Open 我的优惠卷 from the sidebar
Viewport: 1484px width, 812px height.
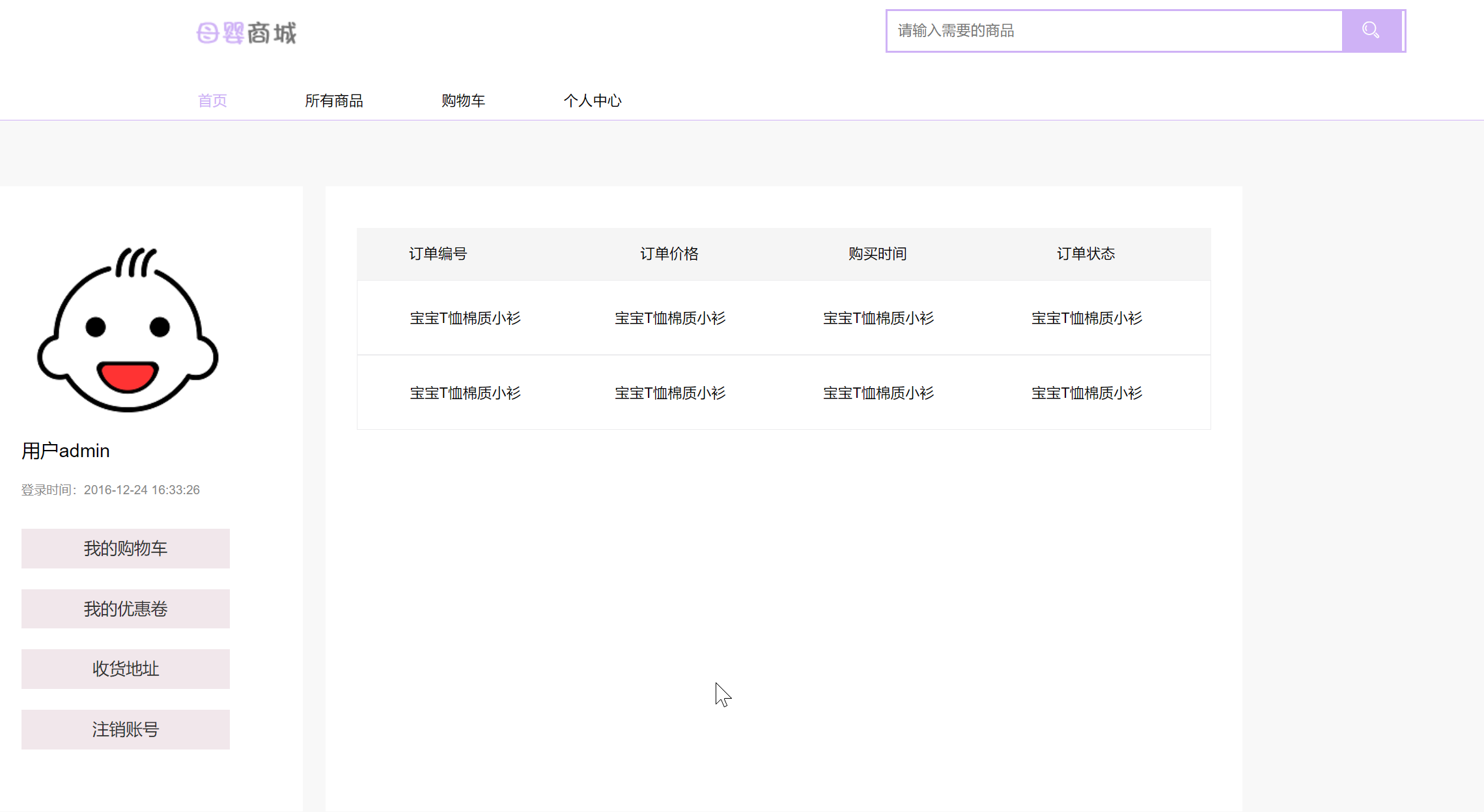(x=126, y=609)
